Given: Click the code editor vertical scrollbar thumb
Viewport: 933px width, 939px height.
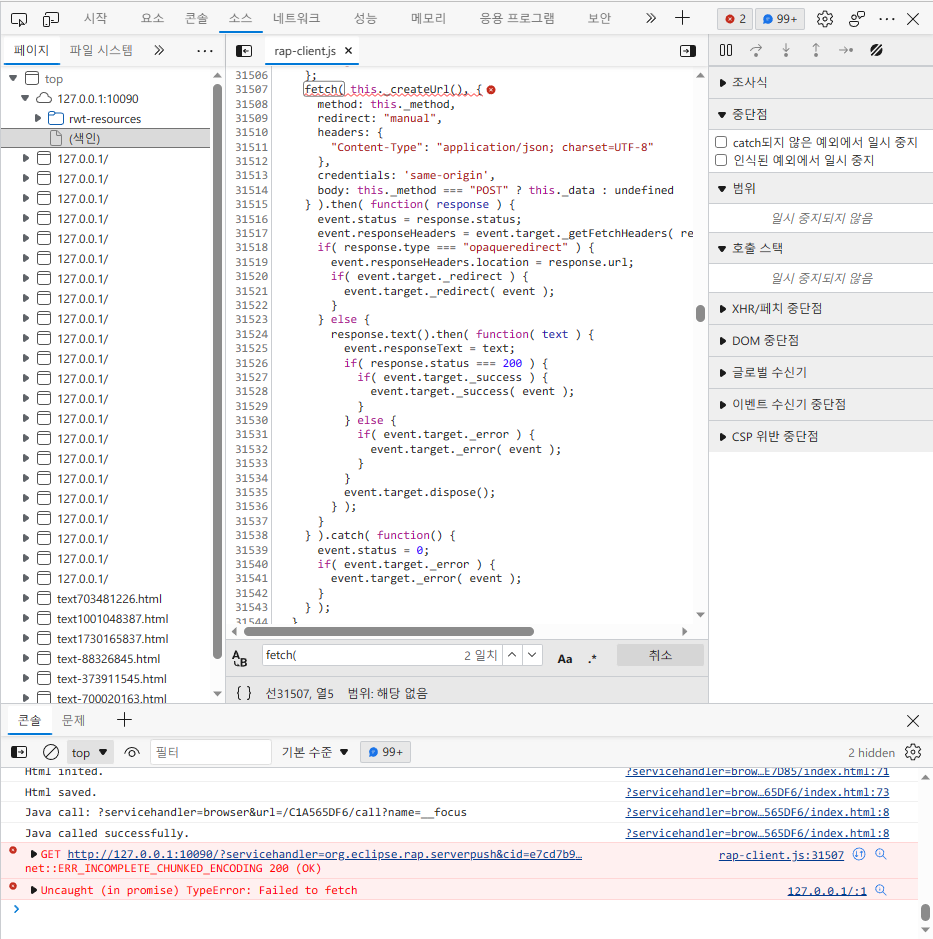Looking at the screenshot, I should pyautogui.click(x=700, y=313).
